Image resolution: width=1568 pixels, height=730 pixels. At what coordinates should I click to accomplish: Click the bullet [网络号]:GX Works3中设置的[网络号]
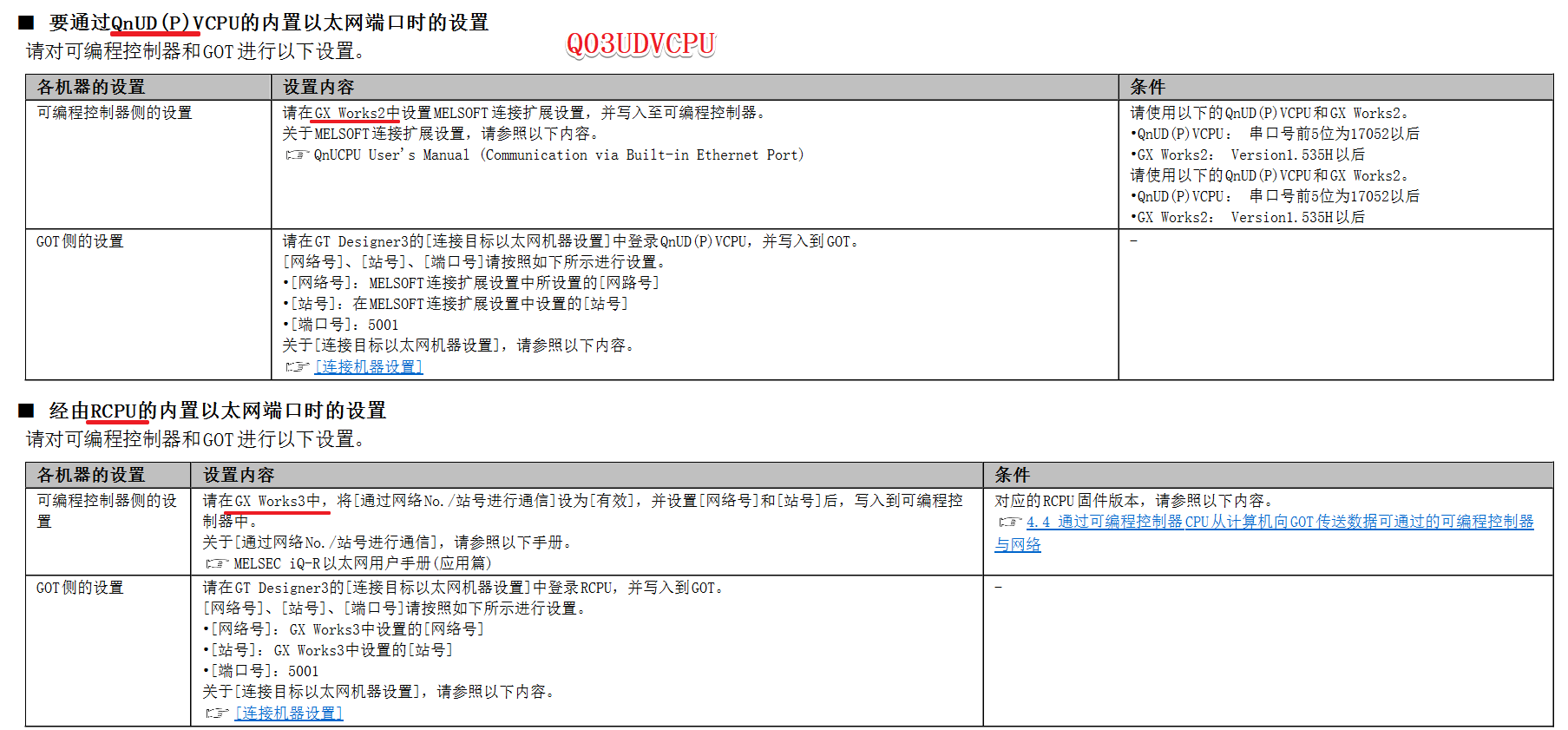pos(344,629)
